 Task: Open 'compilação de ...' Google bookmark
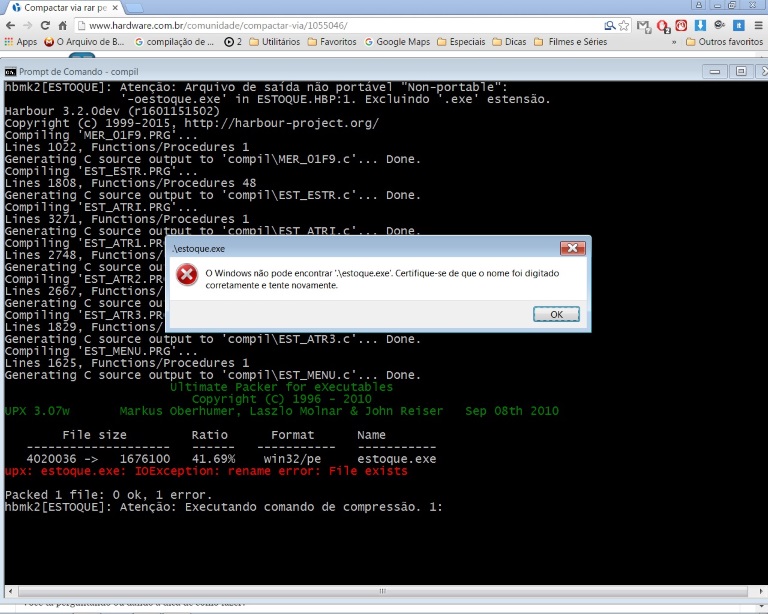coord(174,42)
